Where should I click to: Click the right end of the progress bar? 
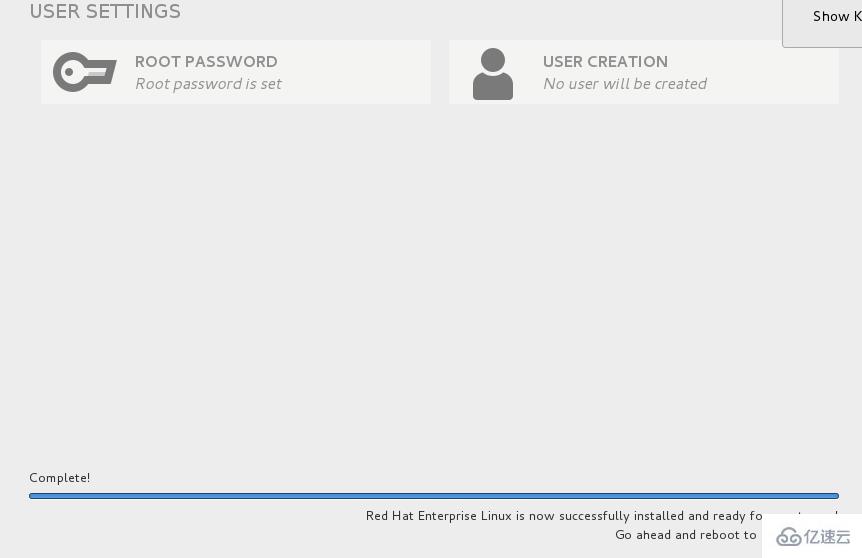(x=830, y=495)
